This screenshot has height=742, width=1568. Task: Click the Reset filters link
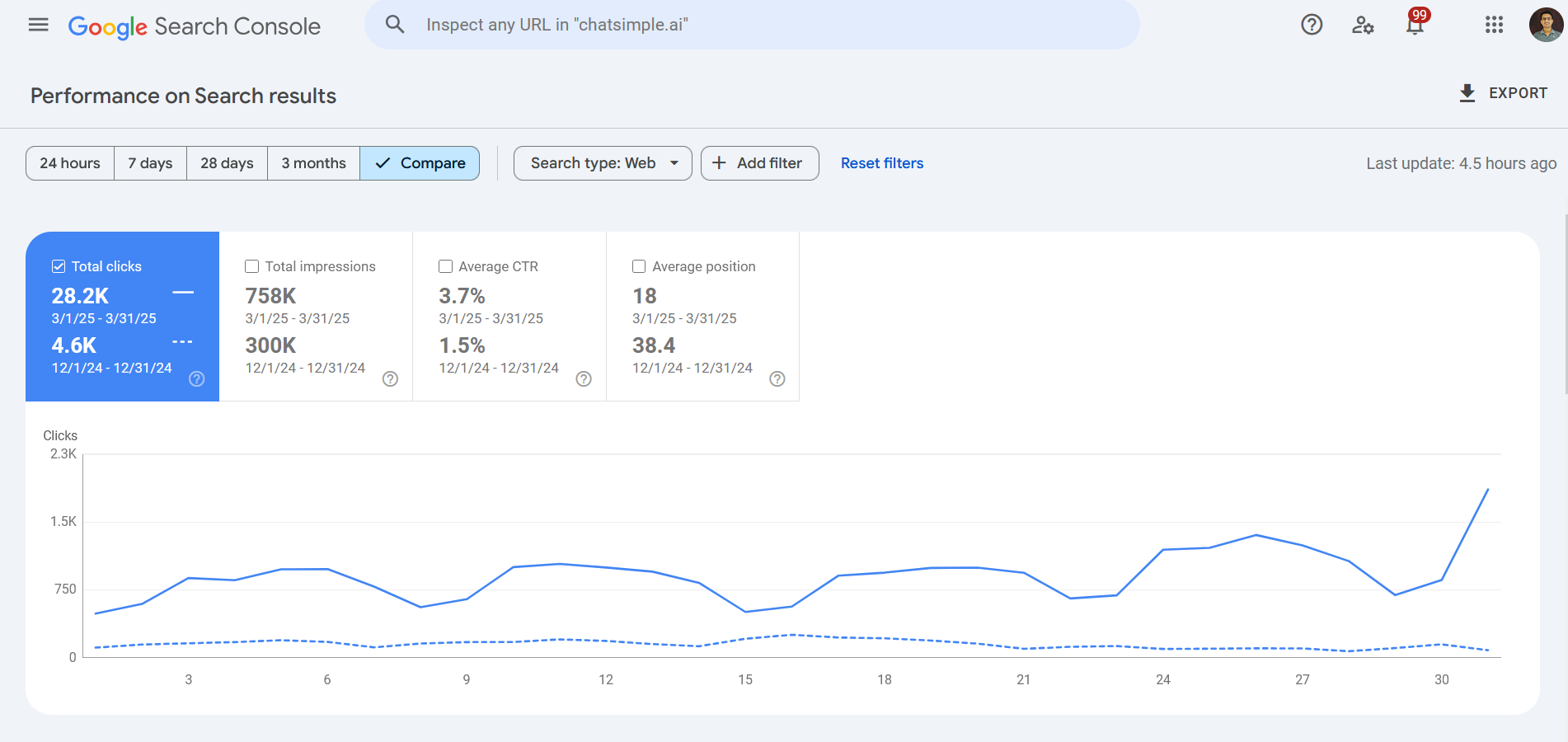881,162
